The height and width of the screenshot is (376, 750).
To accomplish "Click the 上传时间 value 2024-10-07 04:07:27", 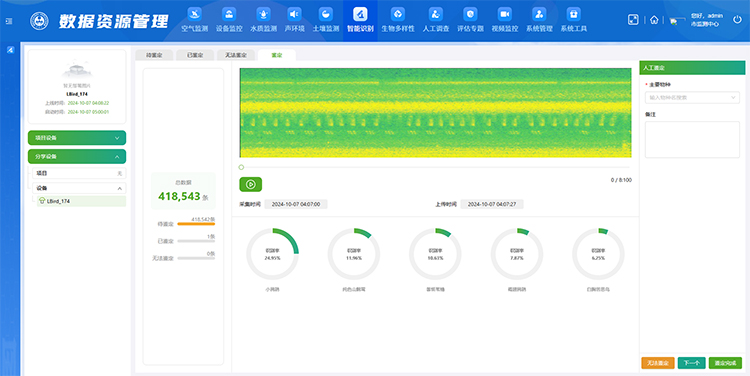I will tap(492, 204).
